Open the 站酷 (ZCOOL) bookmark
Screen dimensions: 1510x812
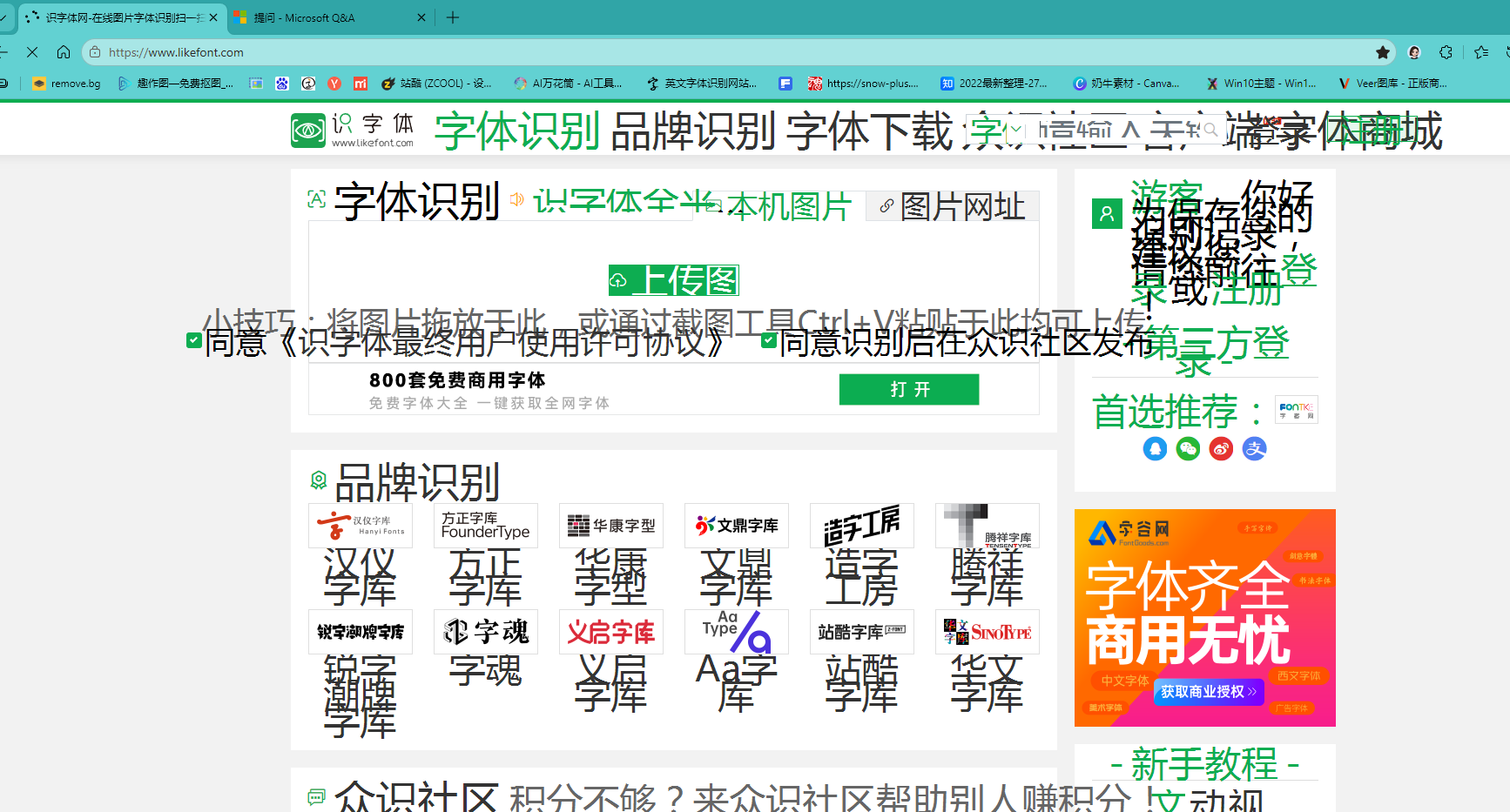(x=436, y=84)
